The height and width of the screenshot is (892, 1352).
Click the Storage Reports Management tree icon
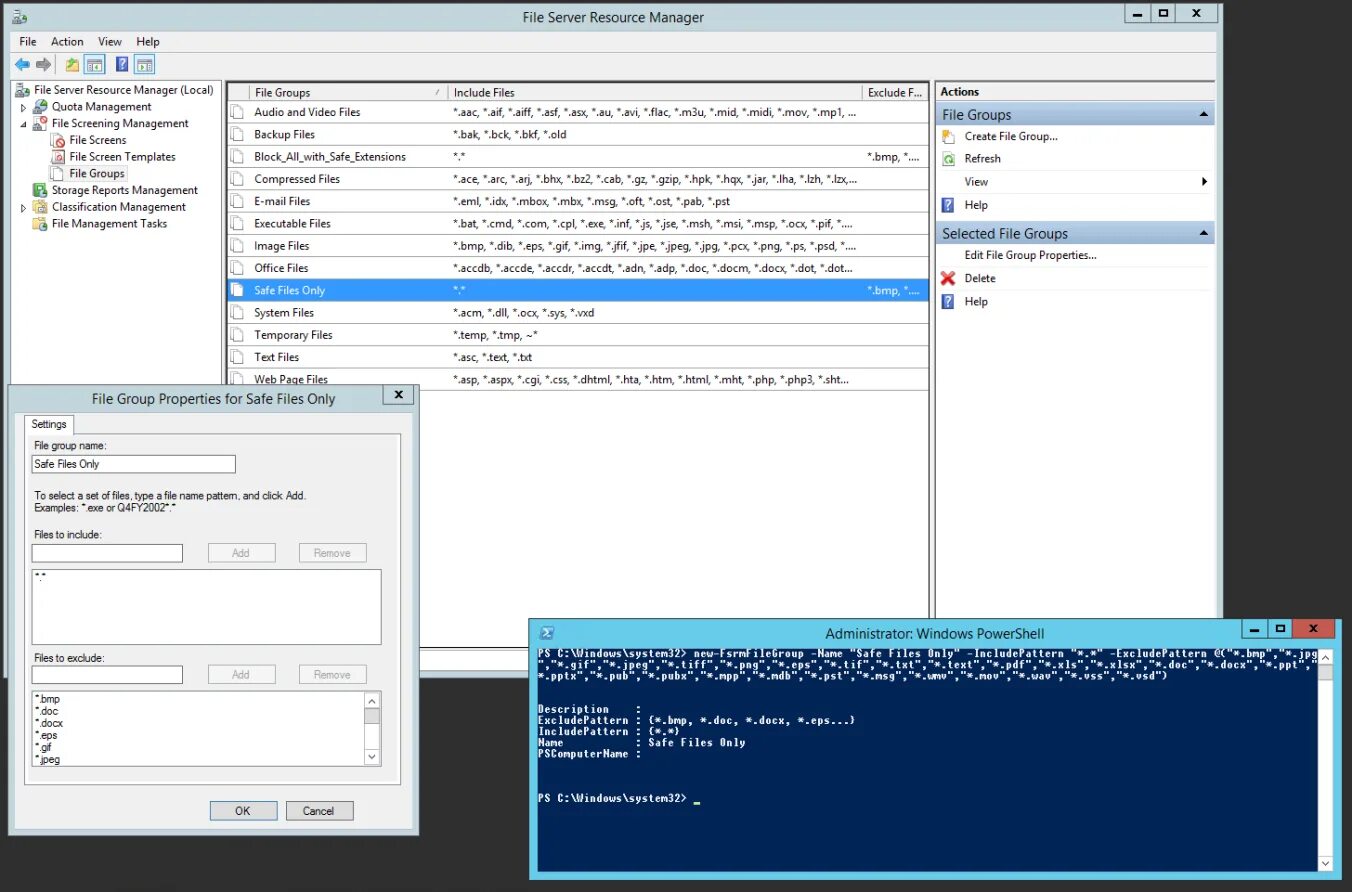pos(41,190)
